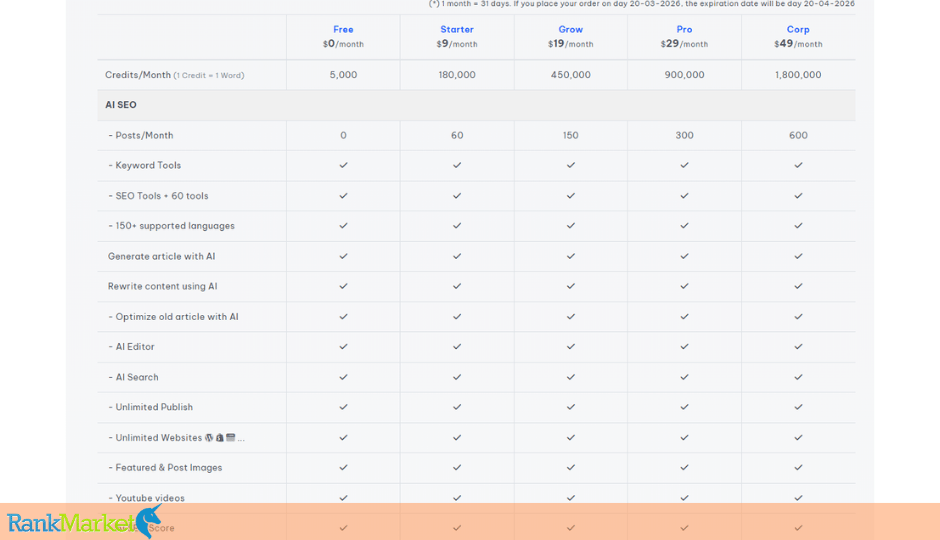Click the WordPress icon beside Unlimited Websites
The image size is (940, 540).
pos(209,438)
